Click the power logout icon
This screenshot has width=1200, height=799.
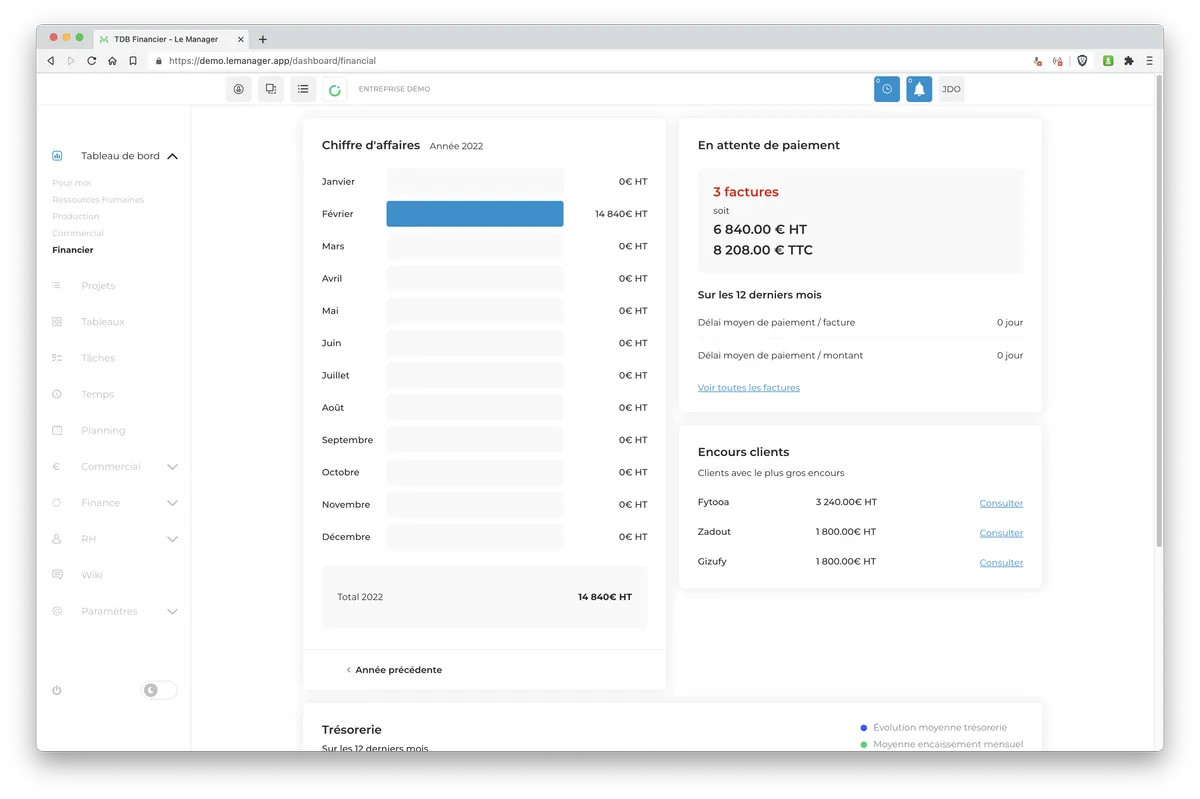(x=57, y=690)
